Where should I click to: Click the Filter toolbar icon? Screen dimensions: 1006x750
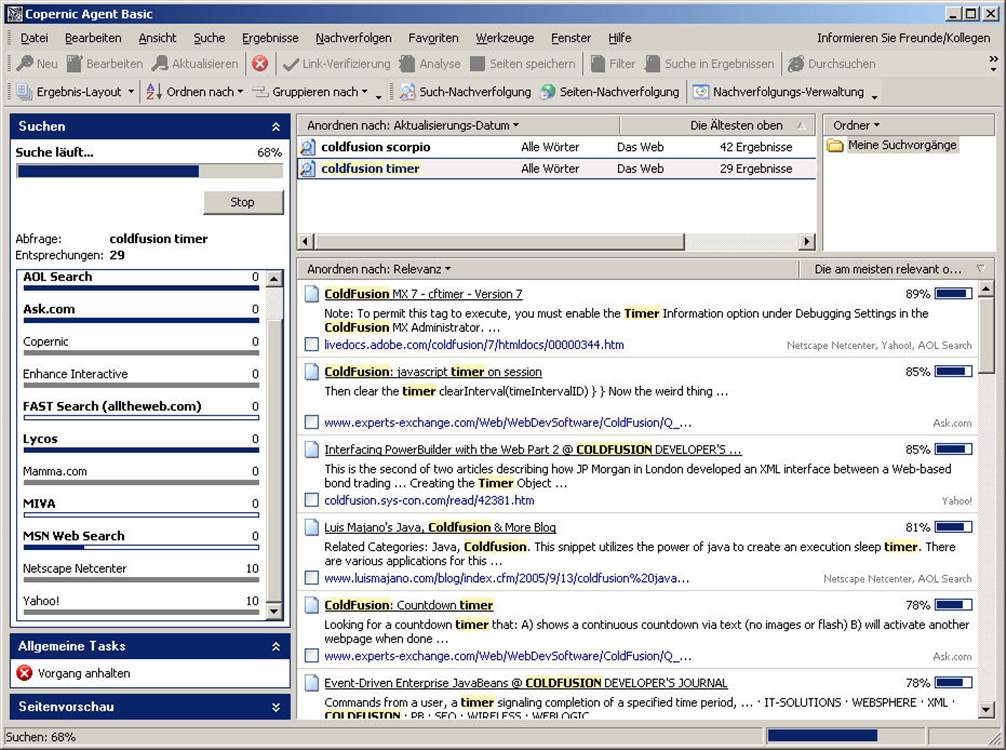597,64
